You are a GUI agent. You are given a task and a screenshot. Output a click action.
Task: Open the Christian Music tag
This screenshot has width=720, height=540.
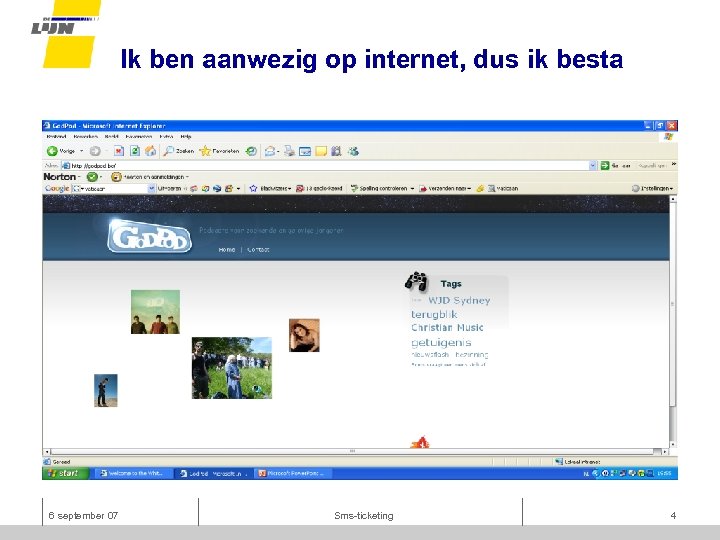point(447,328)
